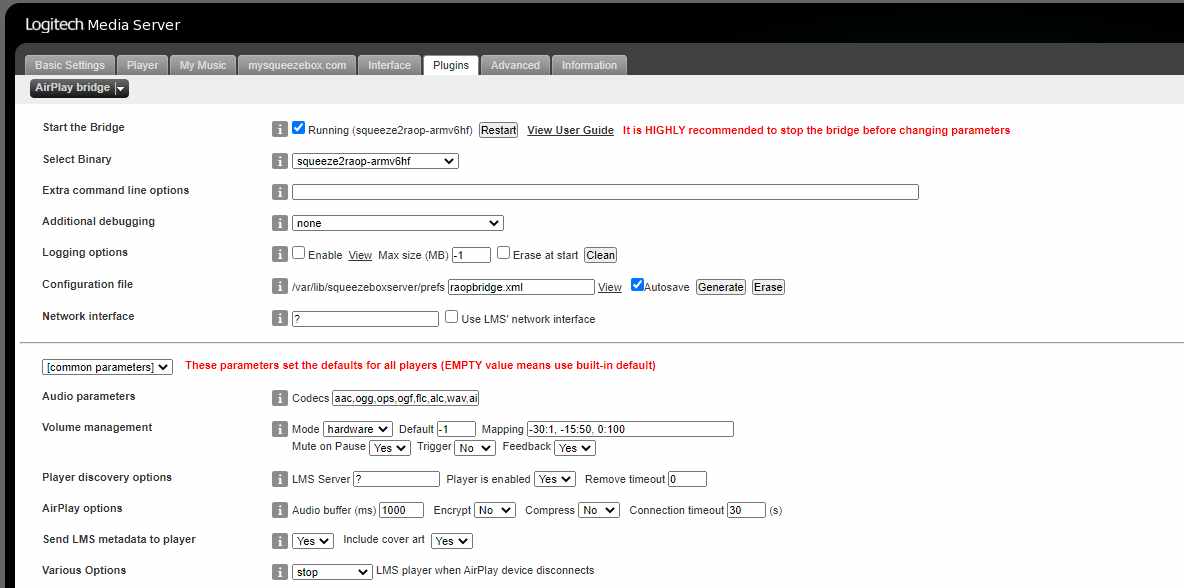The image size is (1184, 588).
Task: Click info icon for Network interface
Action: coord(279,319)
